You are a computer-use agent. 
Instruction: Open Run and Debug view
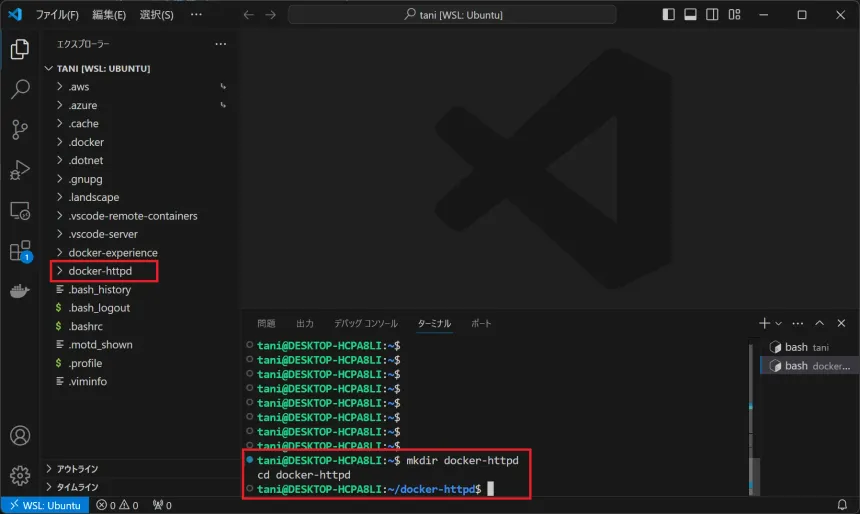point(20,170)
